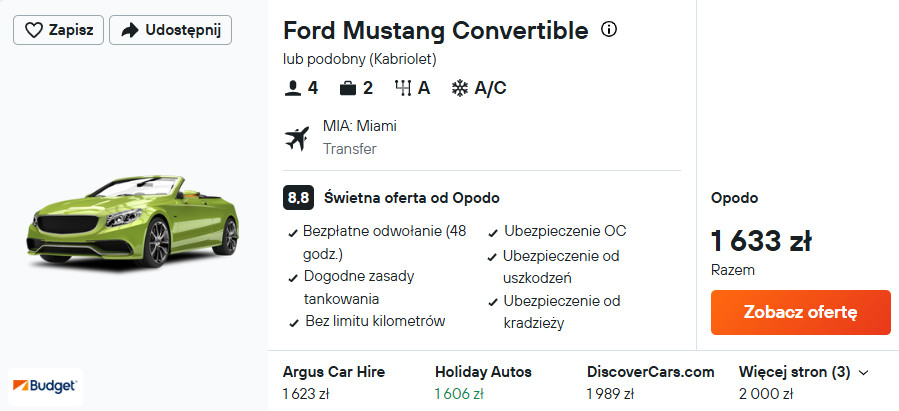This screenshot has width=899, height=411.
Task: Click the 8.8 rating badge
Action: [x=297, y=197]
